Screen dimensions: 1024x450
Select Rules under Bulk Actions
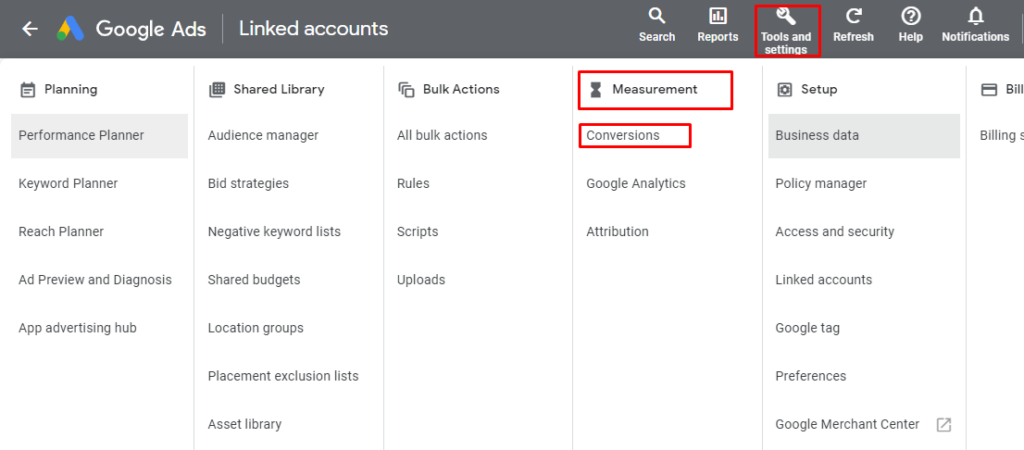coord(413,184)
